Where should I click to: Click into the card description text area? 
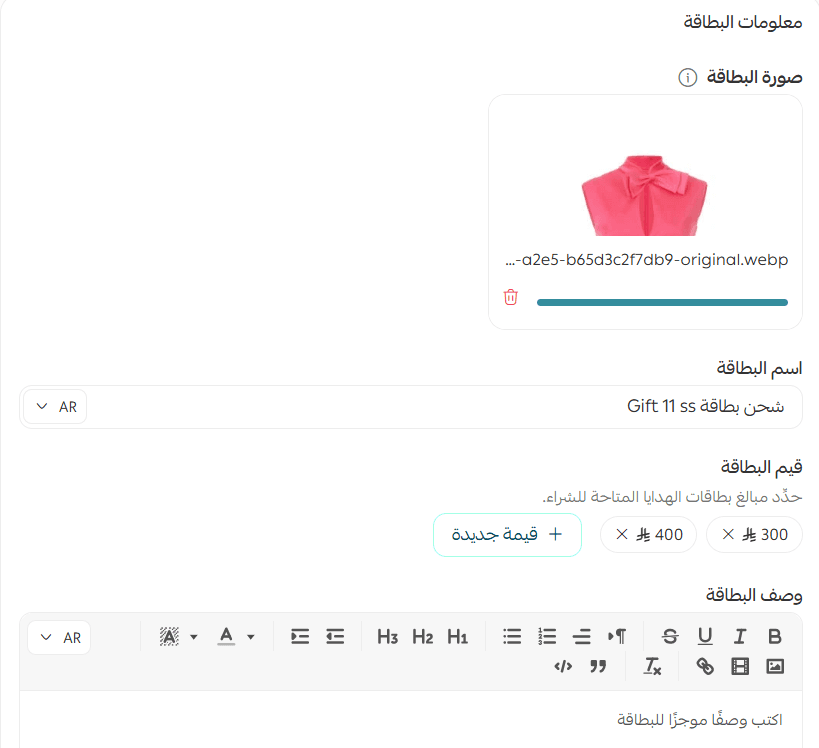point(411,720)
